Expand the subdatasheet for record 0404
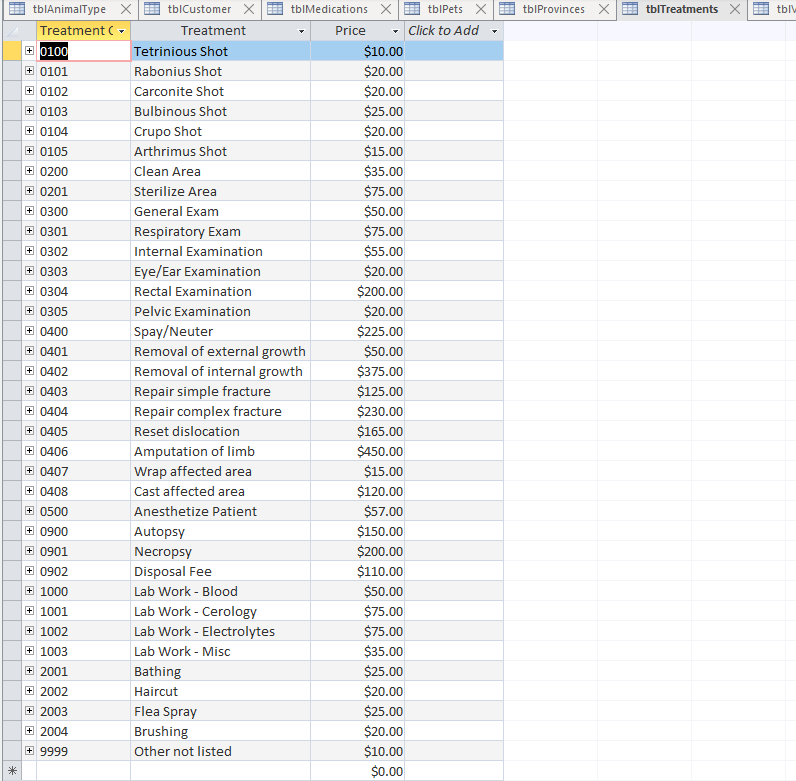The height and width of the screenshot is (781, 796). 29,411
